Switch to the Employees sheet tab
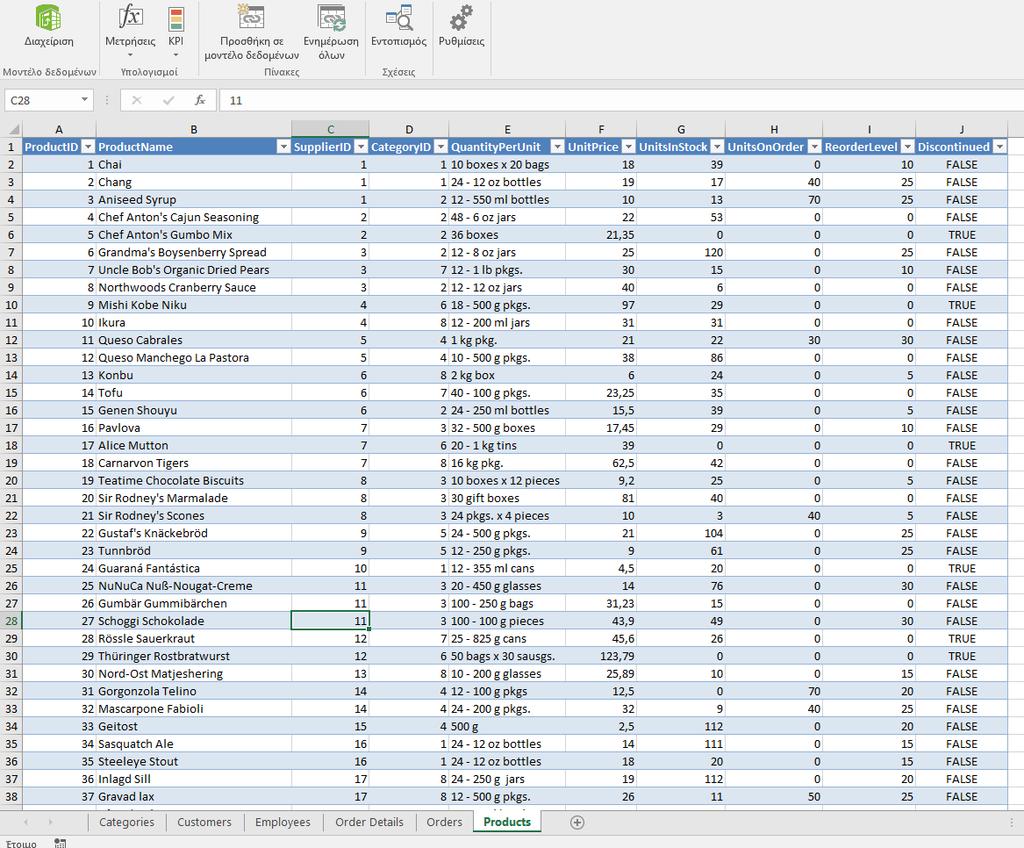This screenshot has height=848, width=1024. [x=283, y=822]
